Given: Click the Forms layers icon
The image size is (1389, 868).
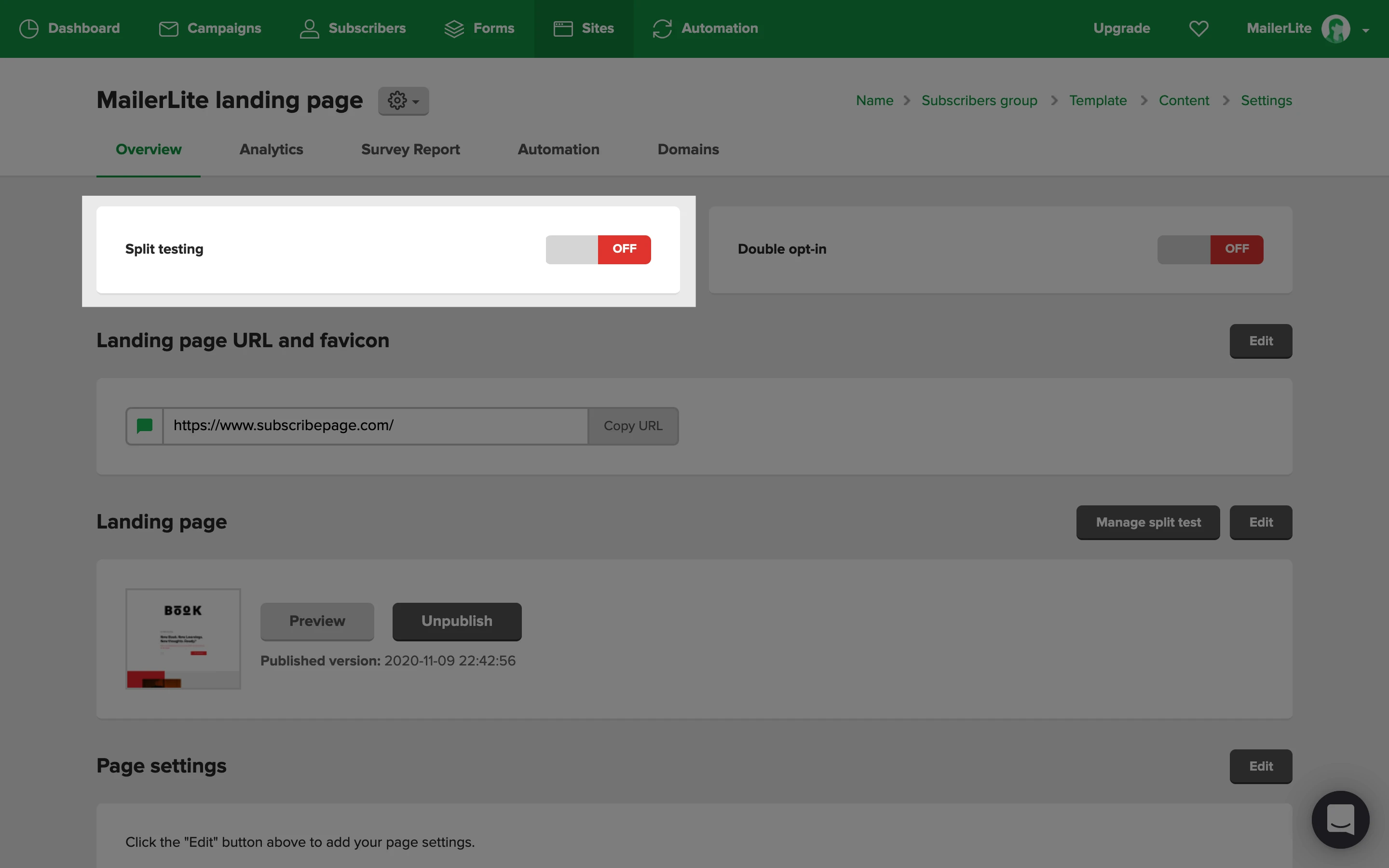Looking at the screenshot, I should point(454,29).
